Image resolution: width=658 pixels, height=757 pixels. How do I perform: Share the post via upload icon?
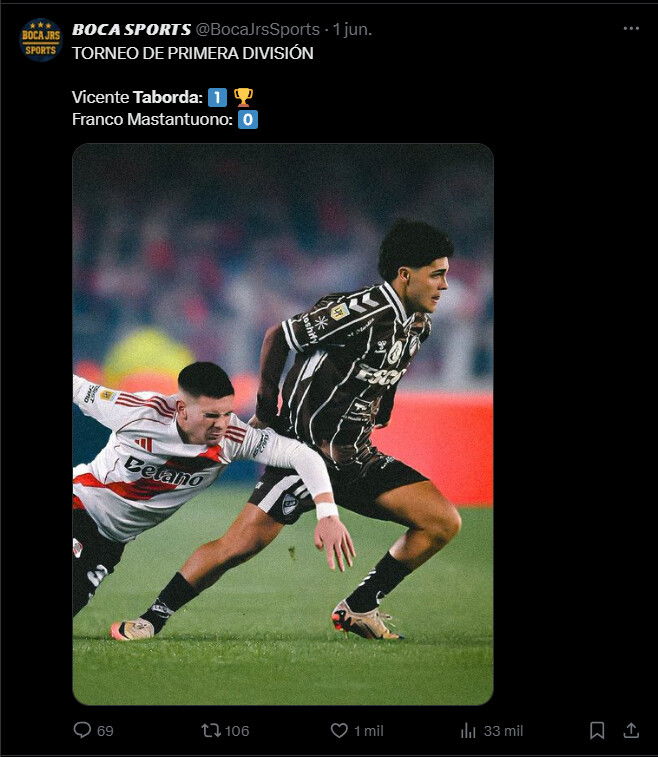coord(631,730)
